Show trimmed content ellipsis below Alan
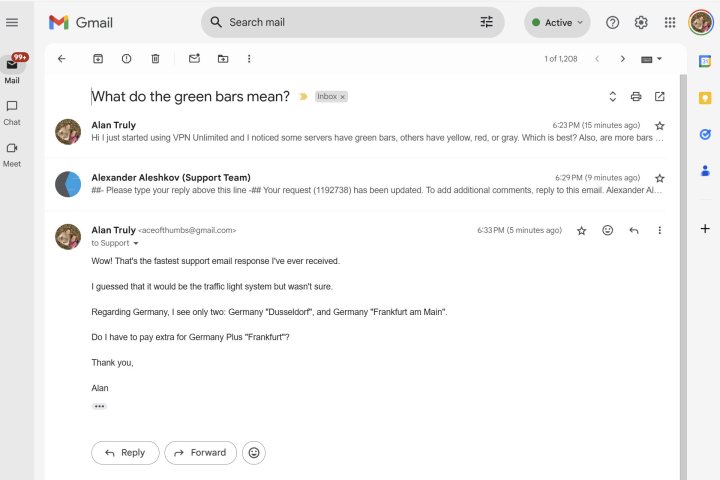The height and width of the screenshot is (480, 720). (99, 406)
